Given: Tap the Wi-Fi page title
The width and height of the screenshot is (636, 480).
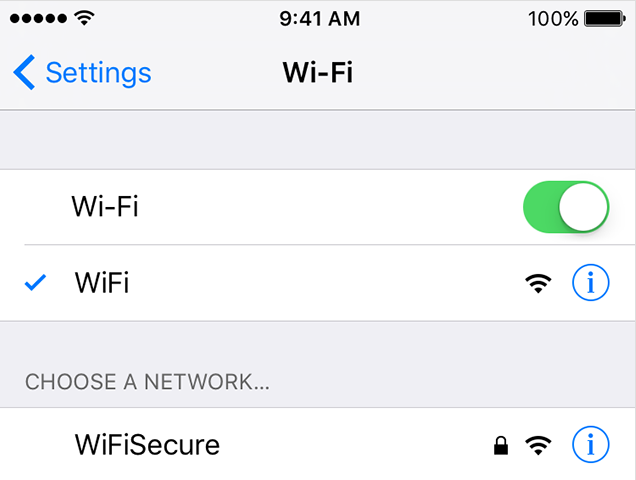Looking at the screenshot, I should click(x=318, y=73).
